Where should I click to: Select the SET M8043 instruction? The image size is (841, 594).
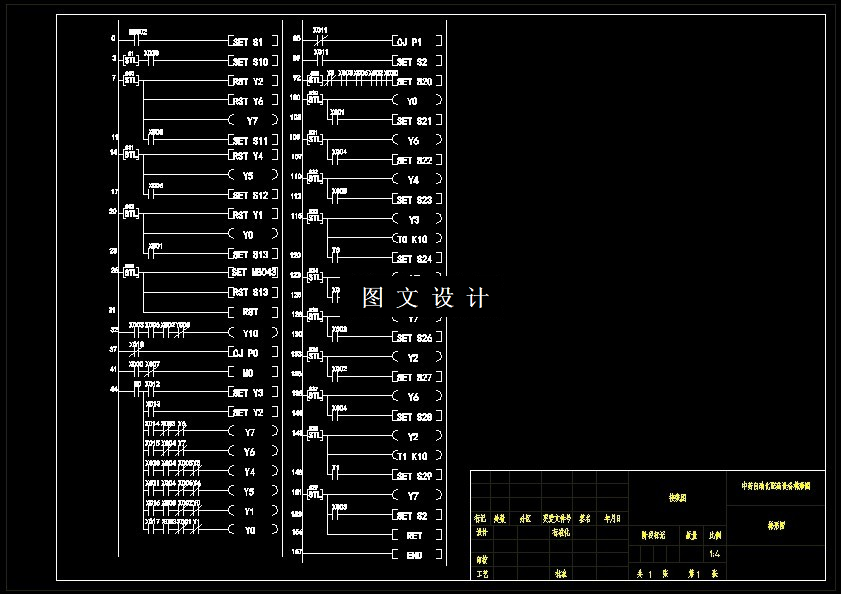(253, 273)
